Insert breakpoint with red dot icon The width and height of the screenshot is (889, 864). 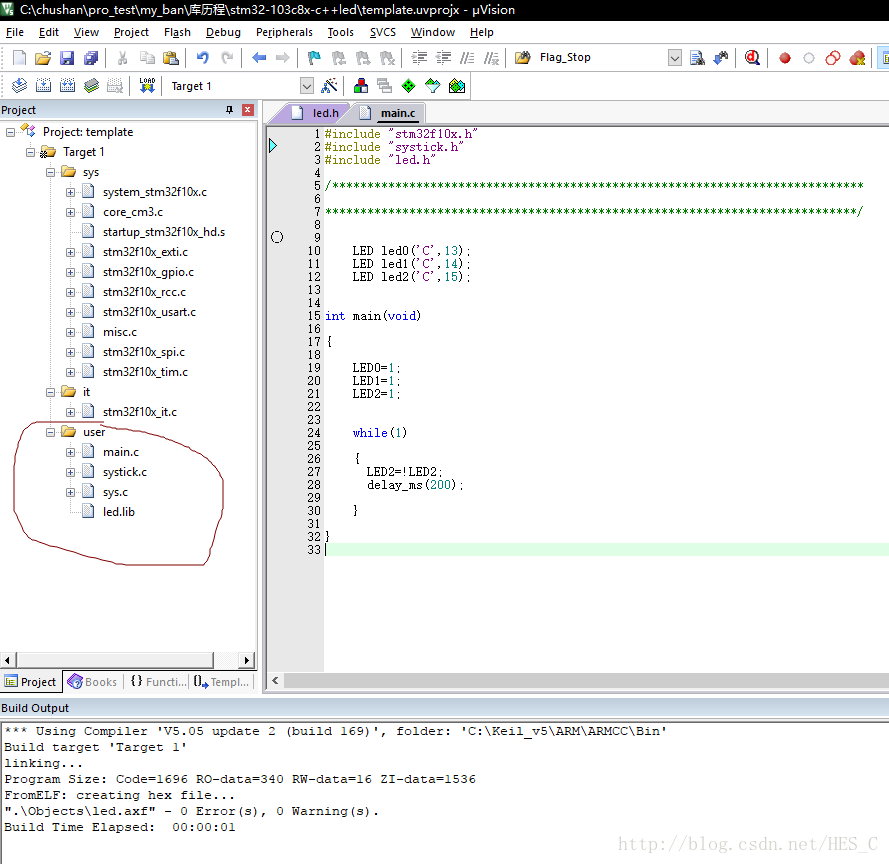tap(785, 58)
